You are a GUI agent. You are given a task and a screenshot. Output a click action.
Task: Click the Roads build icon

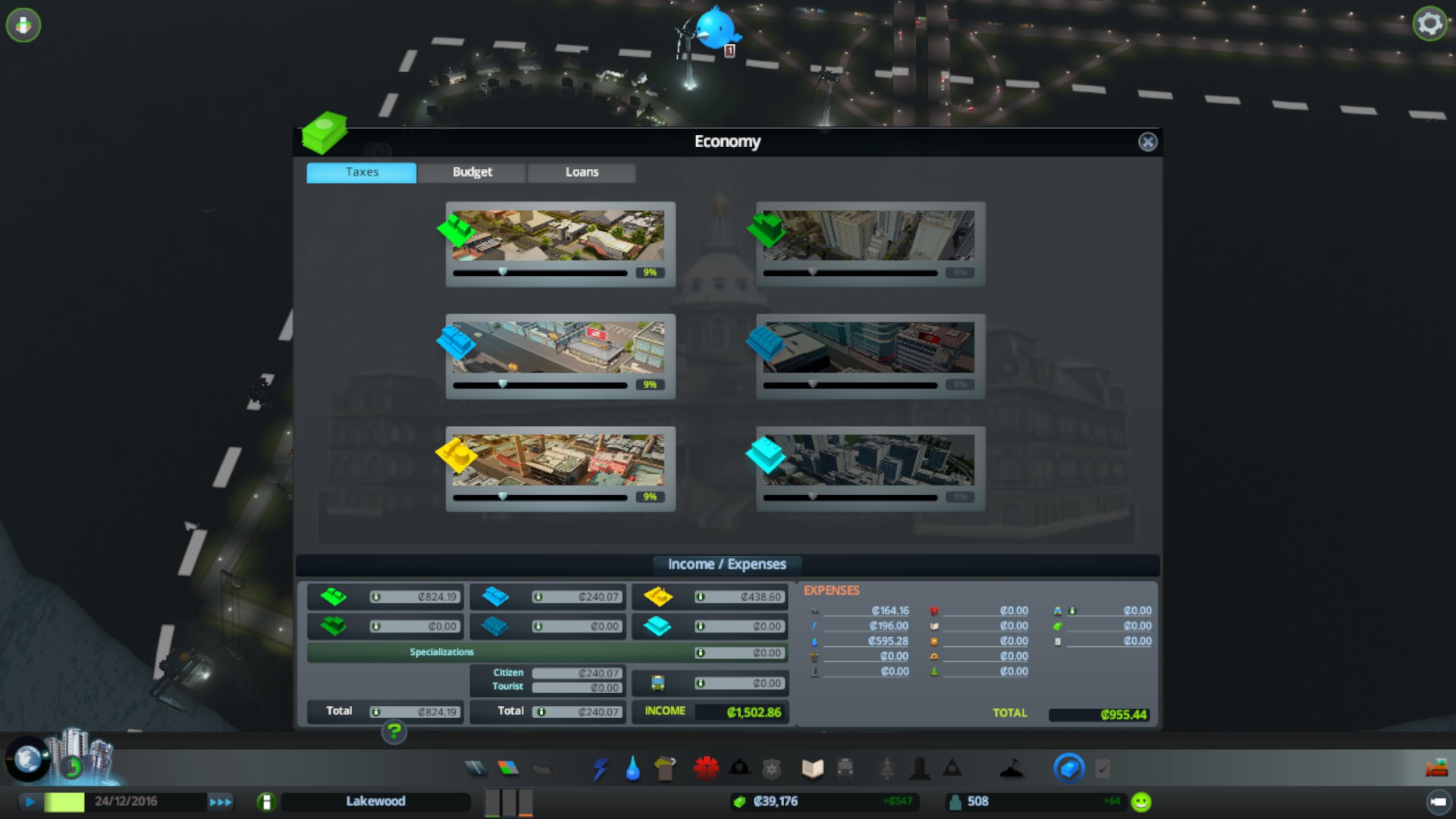tap(475, 769)
